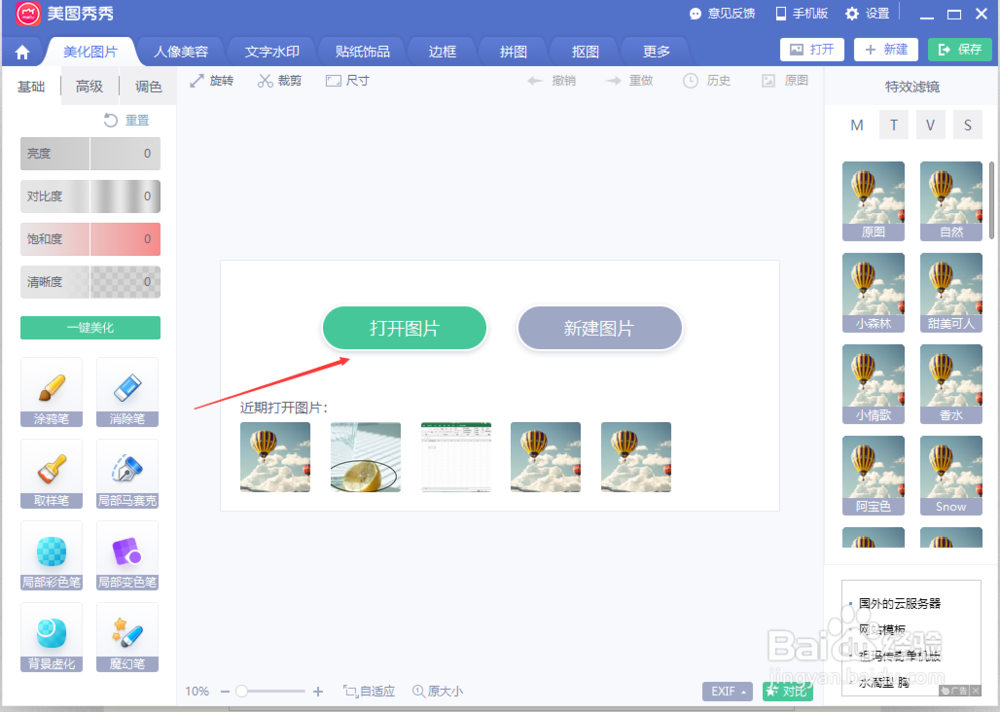Open the 更多 more features menu
Image resolution: width=1000 pixels, height=712 pixels.
click(655, 50)
